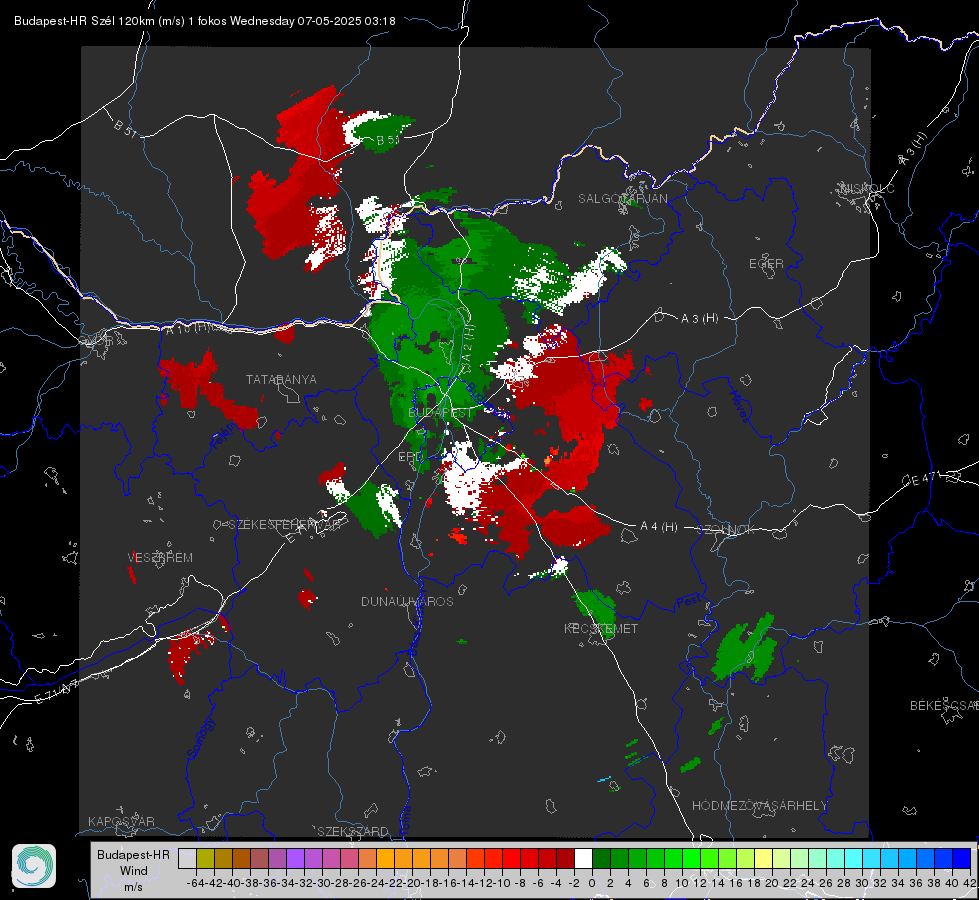Select the SZÉKESFEHÉRVÁR city label
979x900 pixels.
[x=286, y=525]
